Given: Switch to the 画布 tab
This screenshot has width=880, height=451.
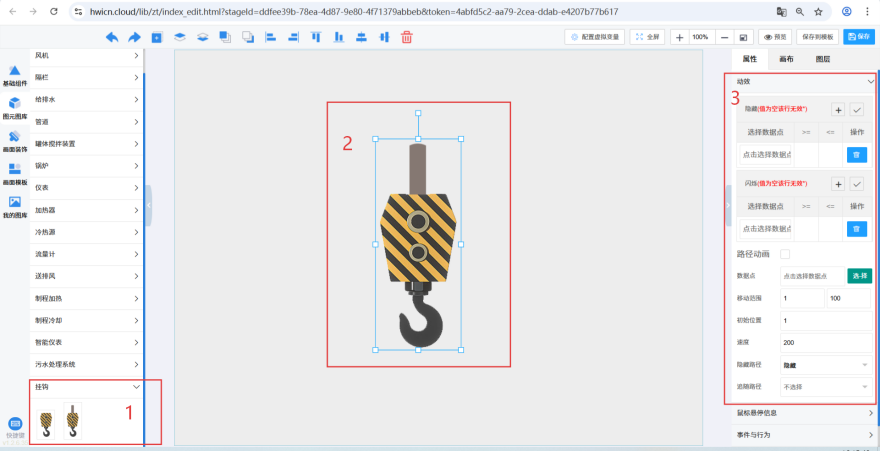Looking at the screenshot, I should pos(786,60).
